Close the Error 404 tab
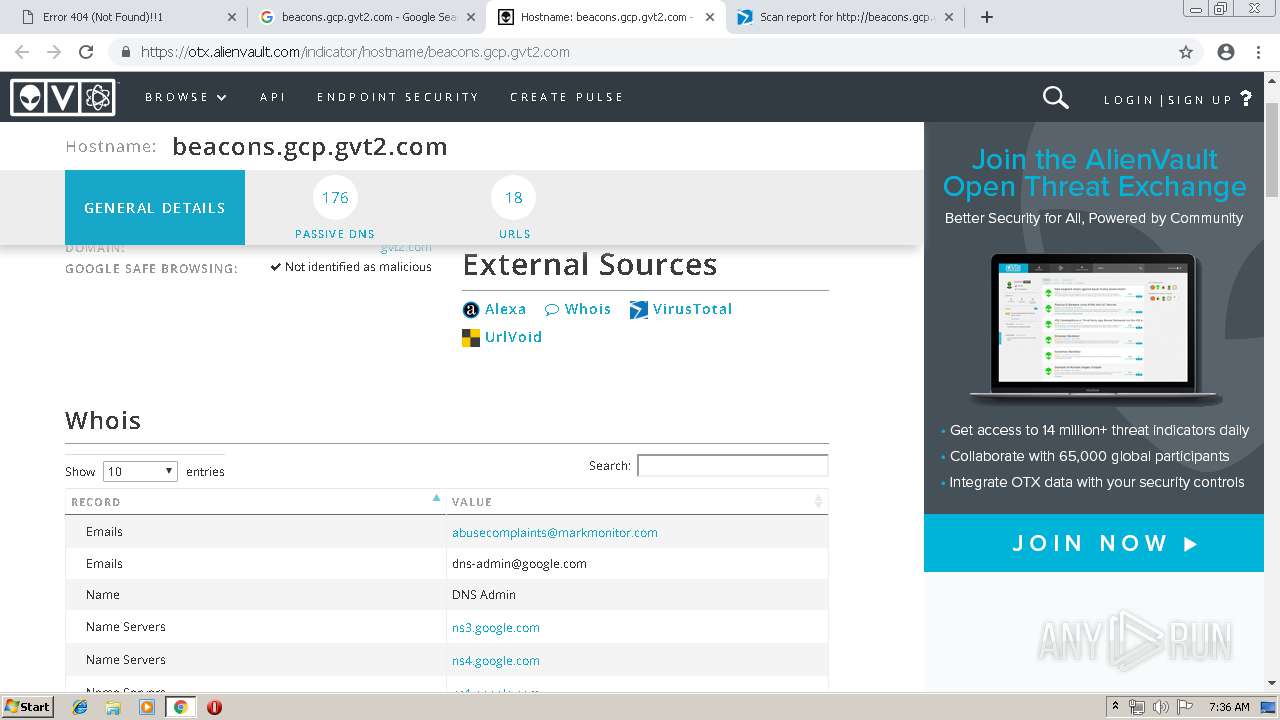Screen dimensions: 1280x720 (x=232, y=17)
